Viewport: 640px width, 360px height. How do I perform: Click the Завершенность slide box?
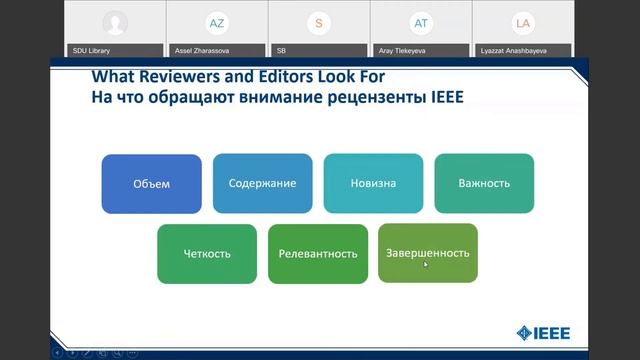[x=428, y=253]
